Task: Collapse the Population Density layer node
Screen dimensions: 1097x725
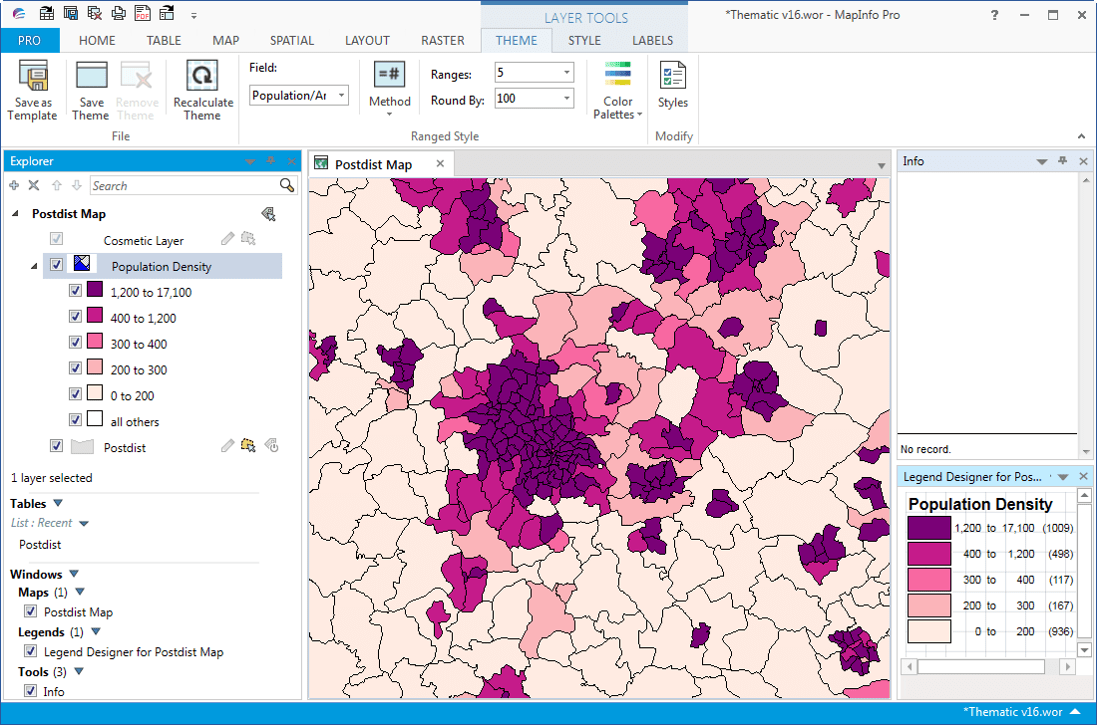Action: (34, 267)
